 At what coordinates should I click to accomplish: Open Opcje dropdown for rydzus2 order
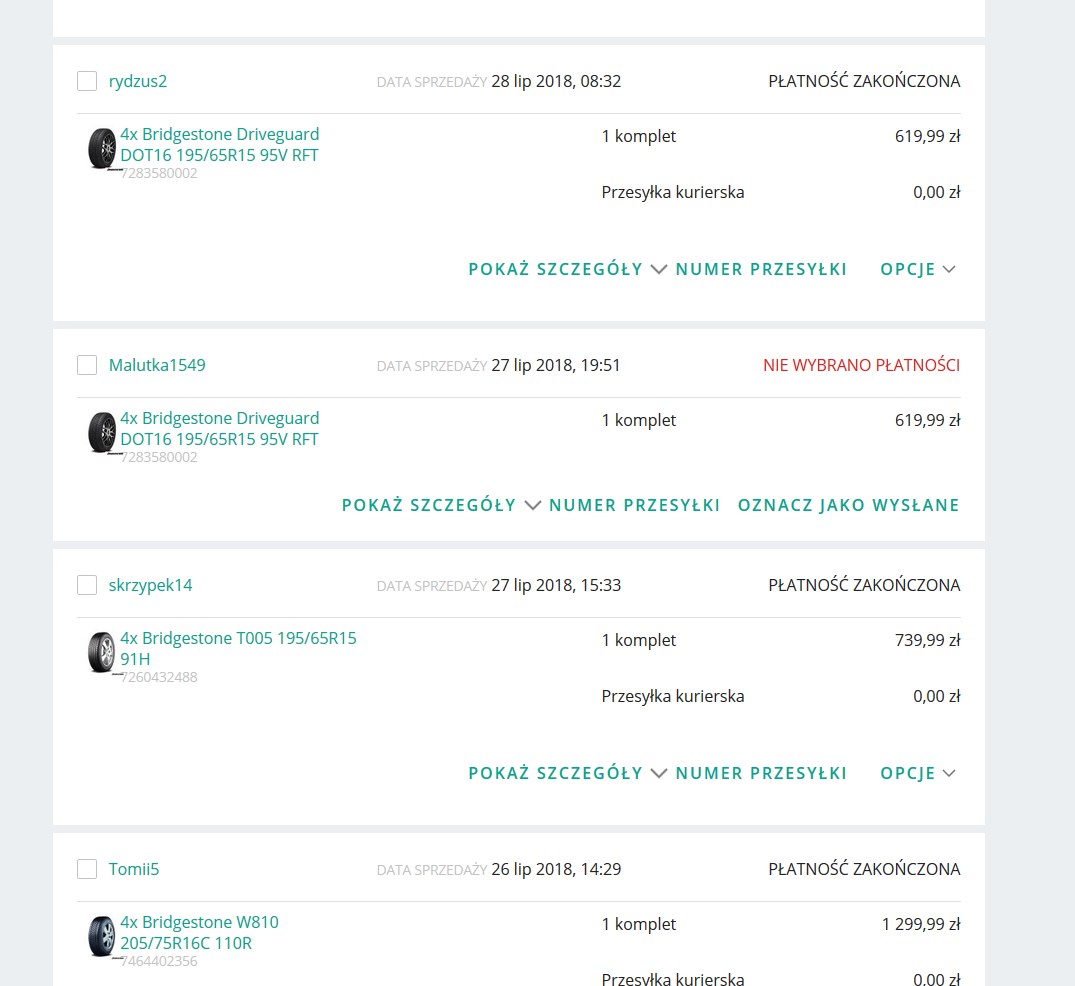pyautogui.click(x=917, y=269)
